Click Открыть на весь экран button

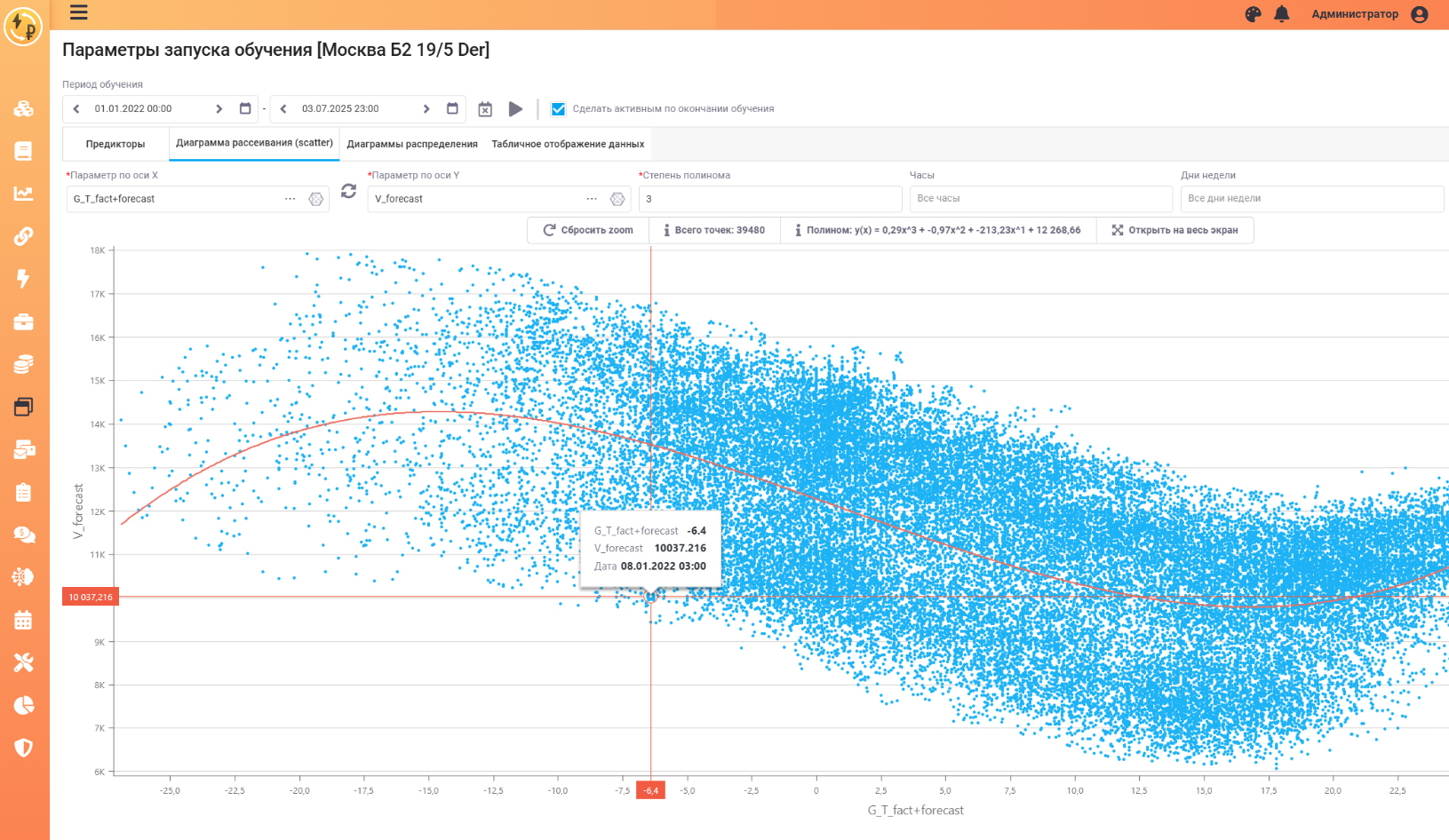coord(1174,230)
